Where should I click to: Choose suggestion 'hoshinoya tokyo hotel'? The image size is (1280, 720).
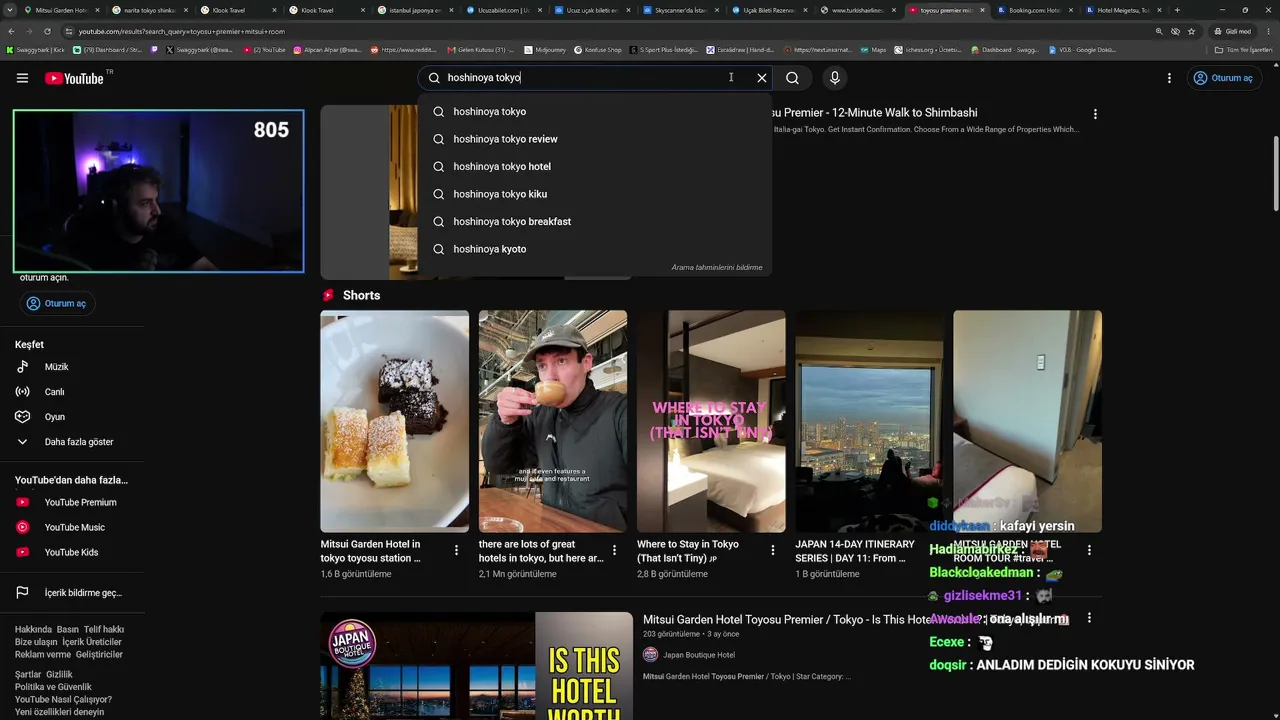tap(595, 167)
